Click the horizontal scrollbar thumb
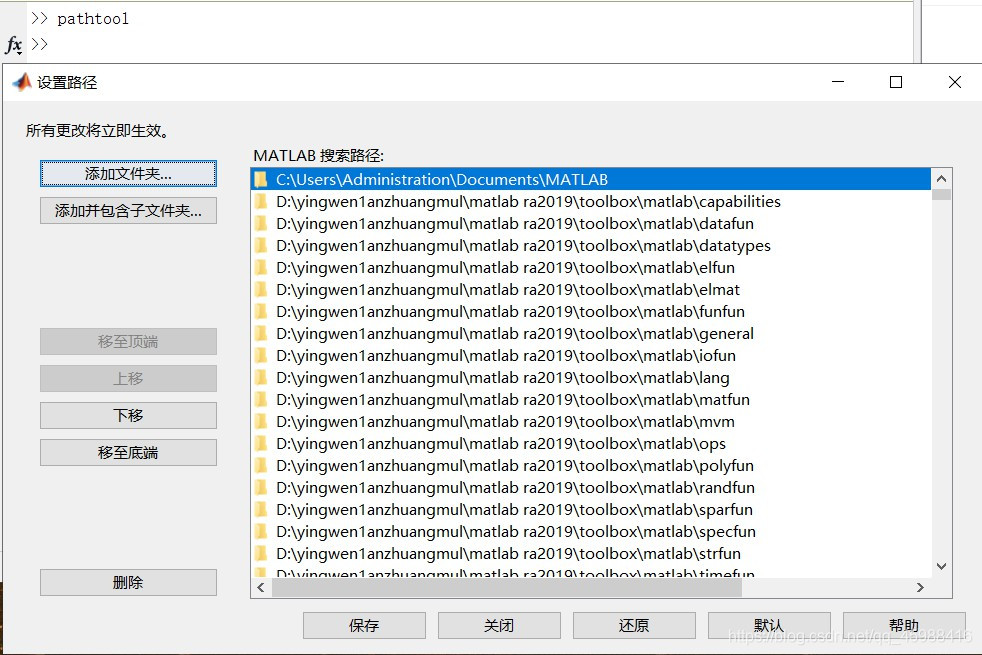 coord(507,587)
